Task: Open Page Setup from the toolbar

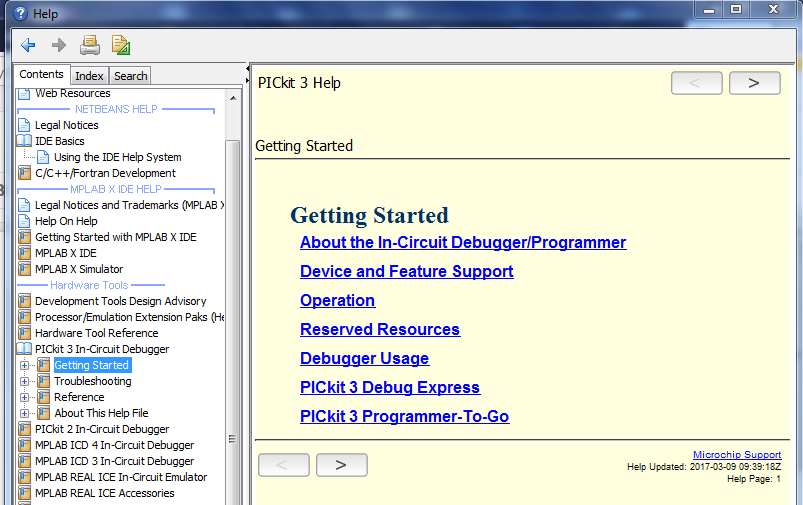Action: click(x=121, y=45)
